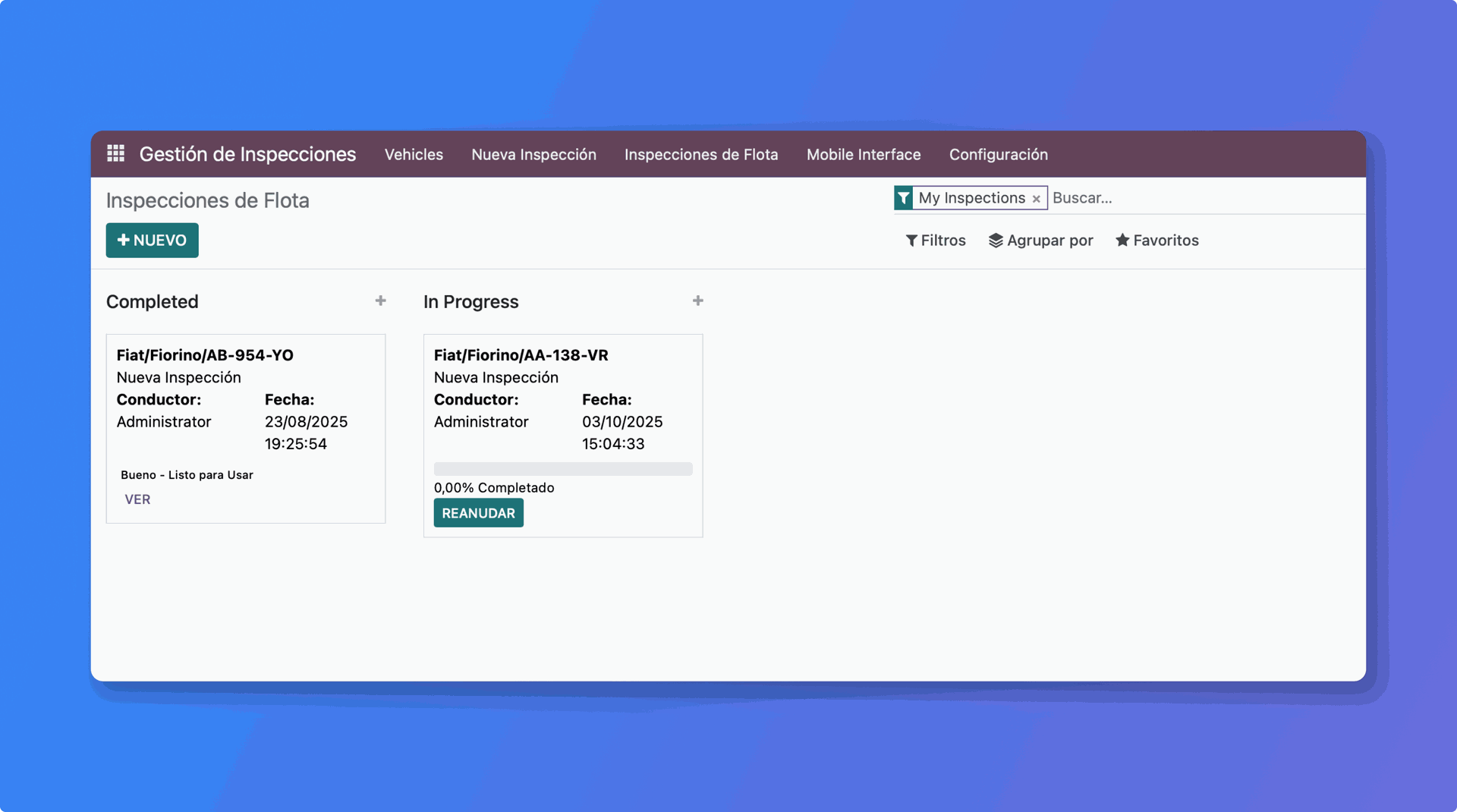Click the plus icon in Completed column
This screenshot has width=1457, height=812.
[380, 301]
